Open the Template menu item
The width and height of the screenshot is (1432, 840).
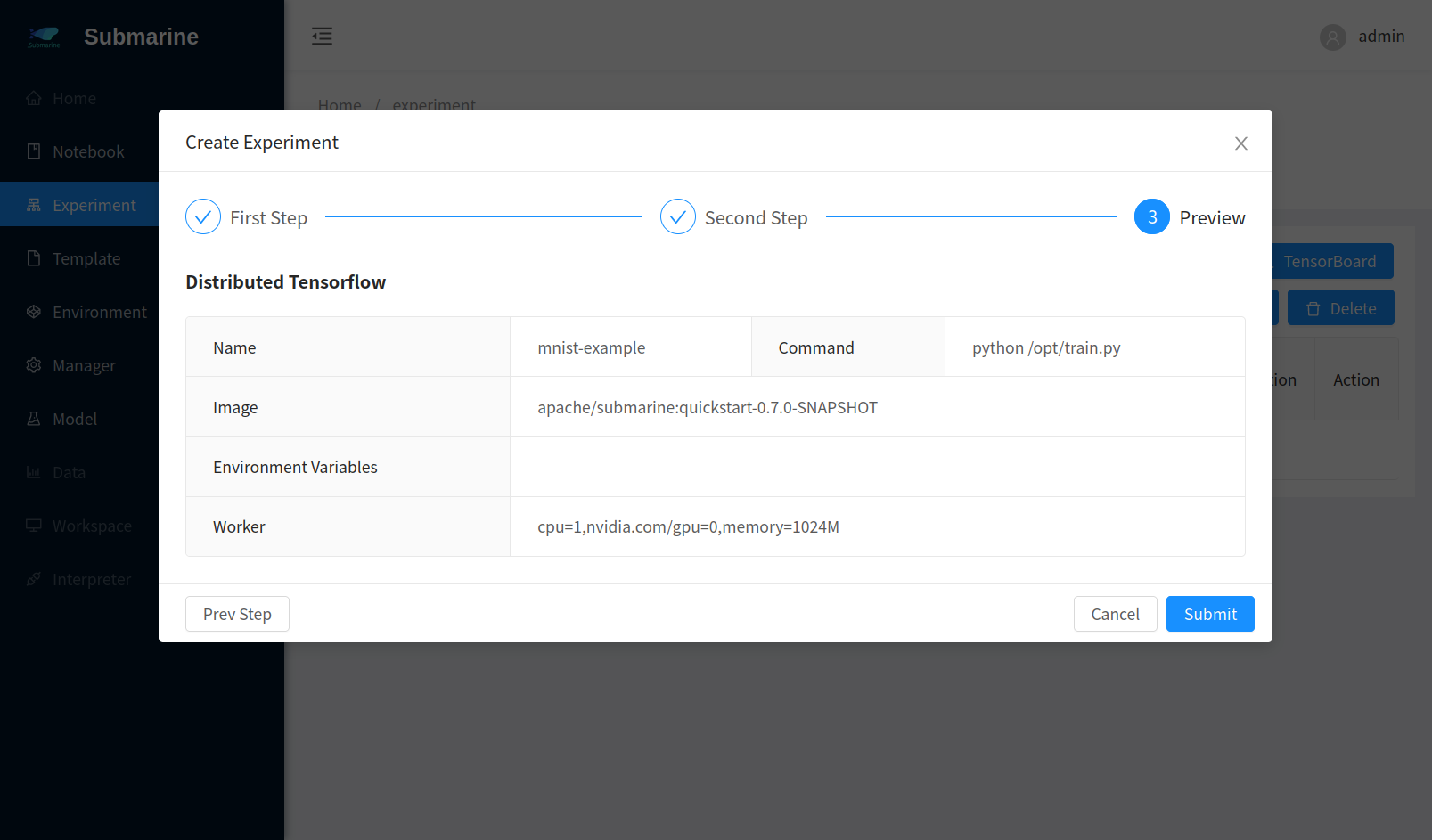pos(86,258)
